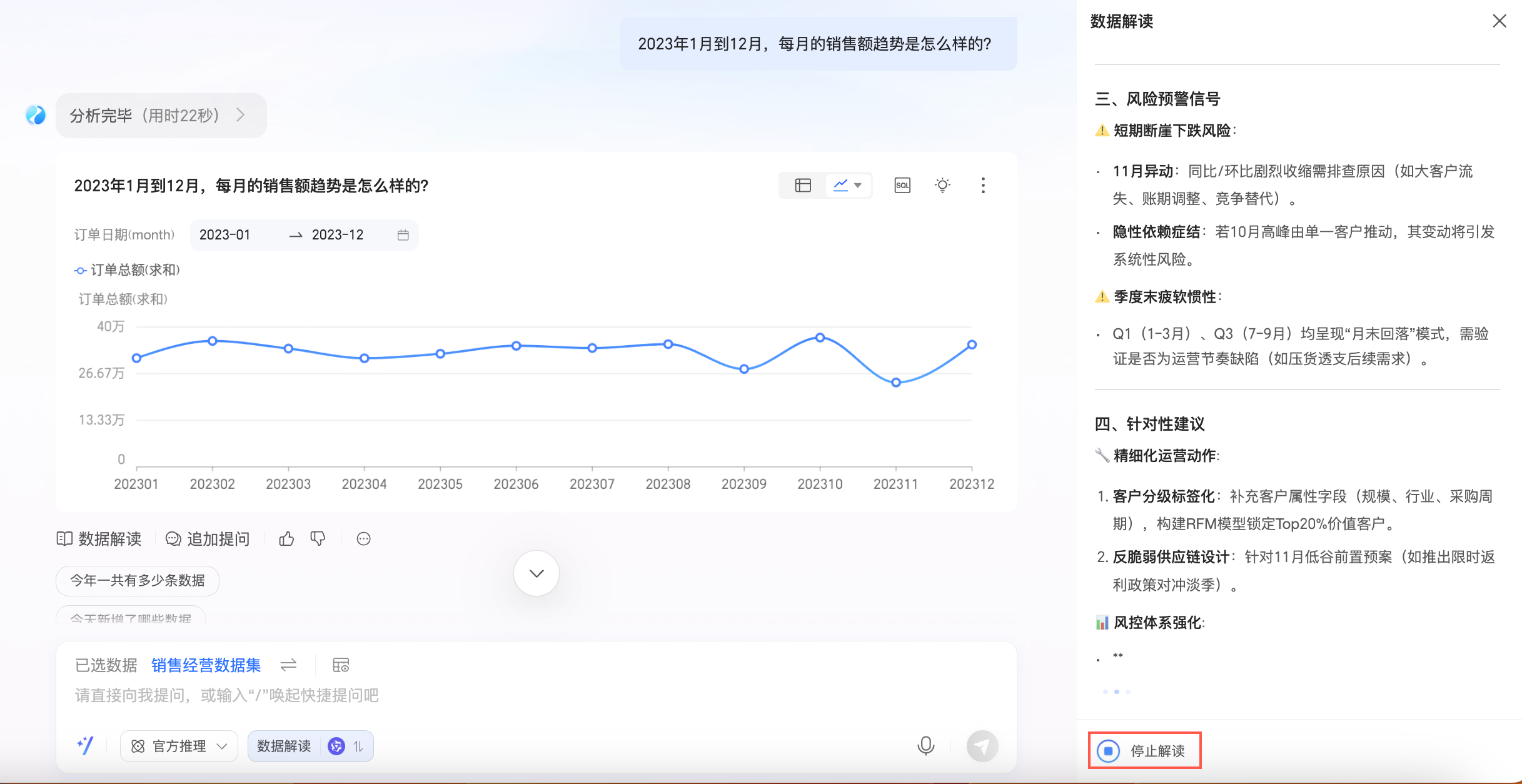Open the 销售经营数据集 dataset link
Image resolution: width=1522 pixels, height=784 pixels.
(206, 665)
